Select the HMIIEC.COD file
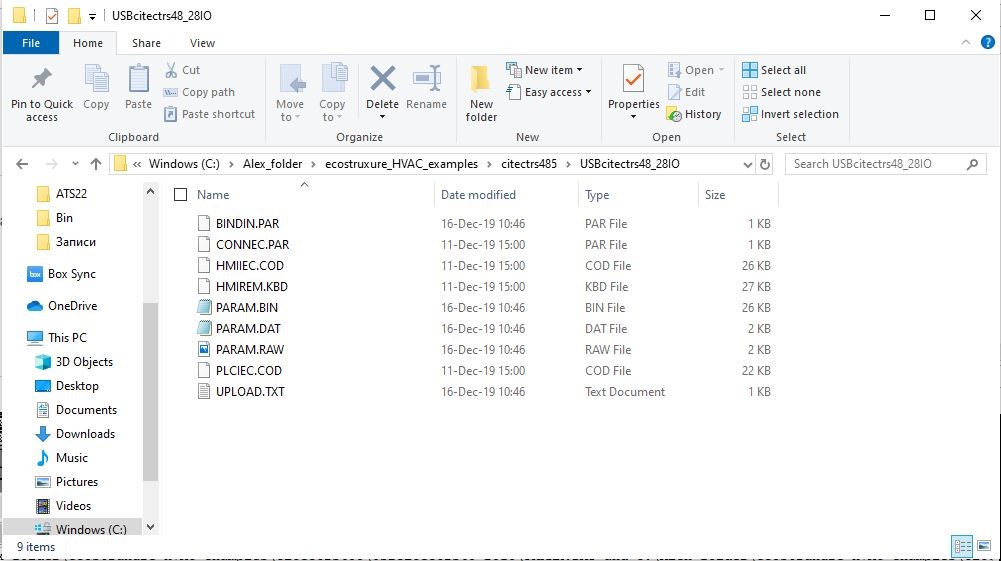The width and height of the screenshot is (1001, 561). [250, 266]
